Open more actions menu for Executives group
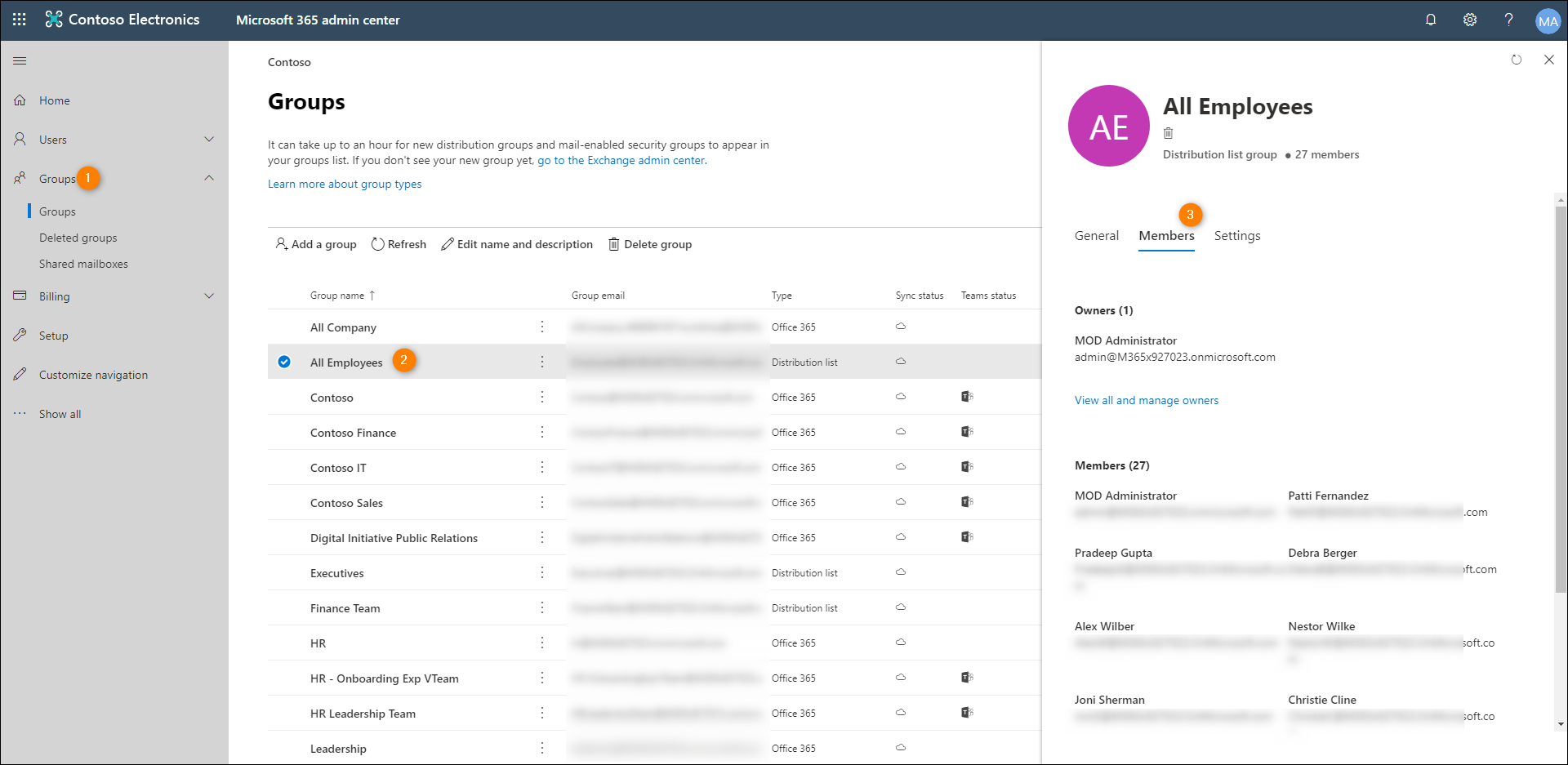Screen dimensions: 1568x765 [542, 572]
